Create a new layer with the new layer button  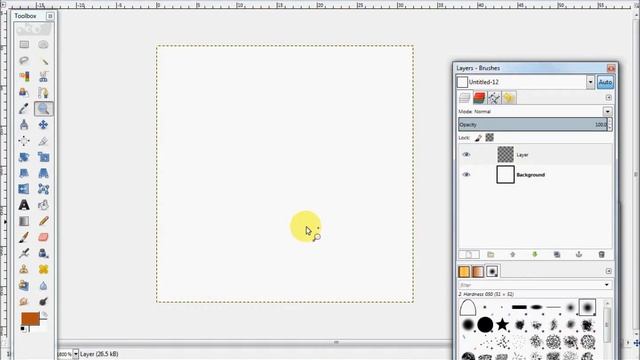469,255
